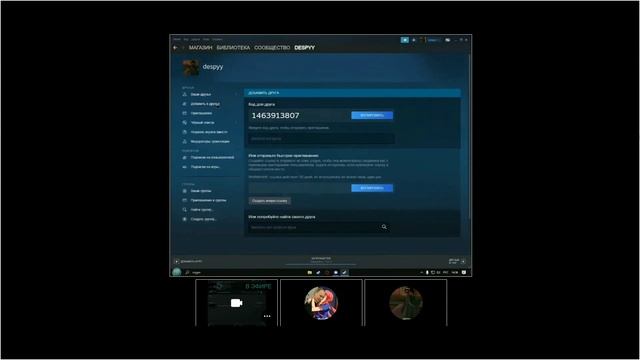This screenshot has width=640, height=360.
Task: Open Приглашения under friends sidebar
Action: (201, 113)
